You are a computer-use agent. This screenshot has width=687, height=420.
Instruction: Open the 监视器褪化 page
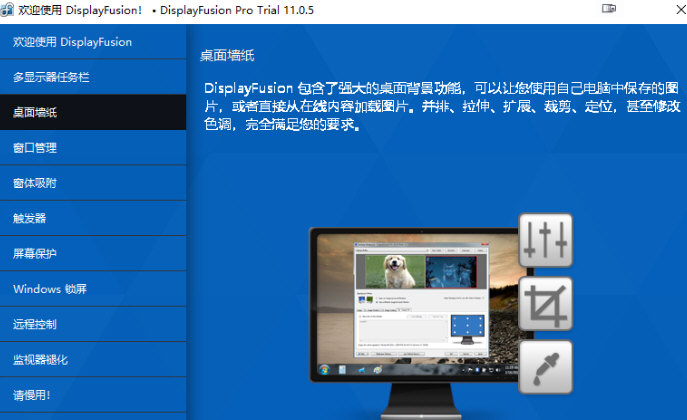point(93,360)
